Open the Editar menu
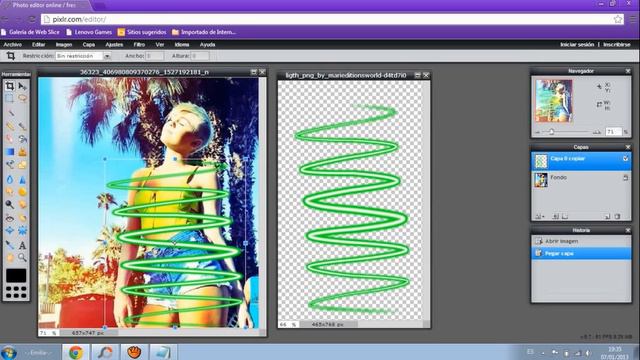This screenshot has height=360, width=640. 39,44
